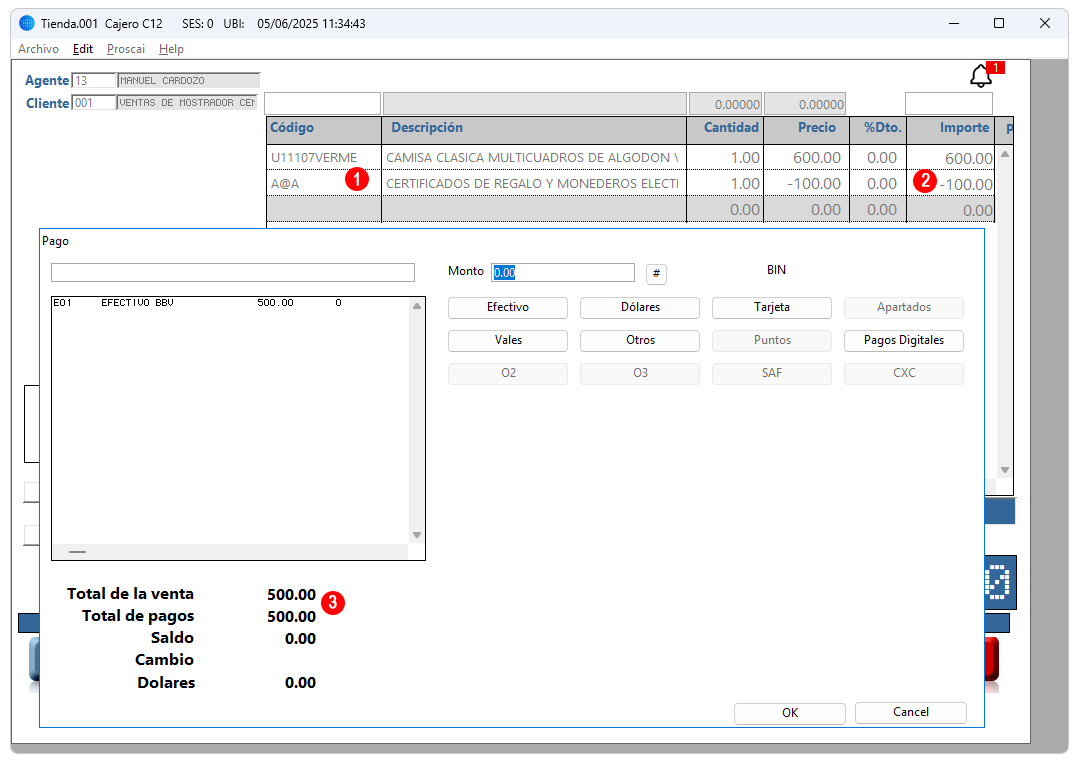Click the Importe column header

951,129
